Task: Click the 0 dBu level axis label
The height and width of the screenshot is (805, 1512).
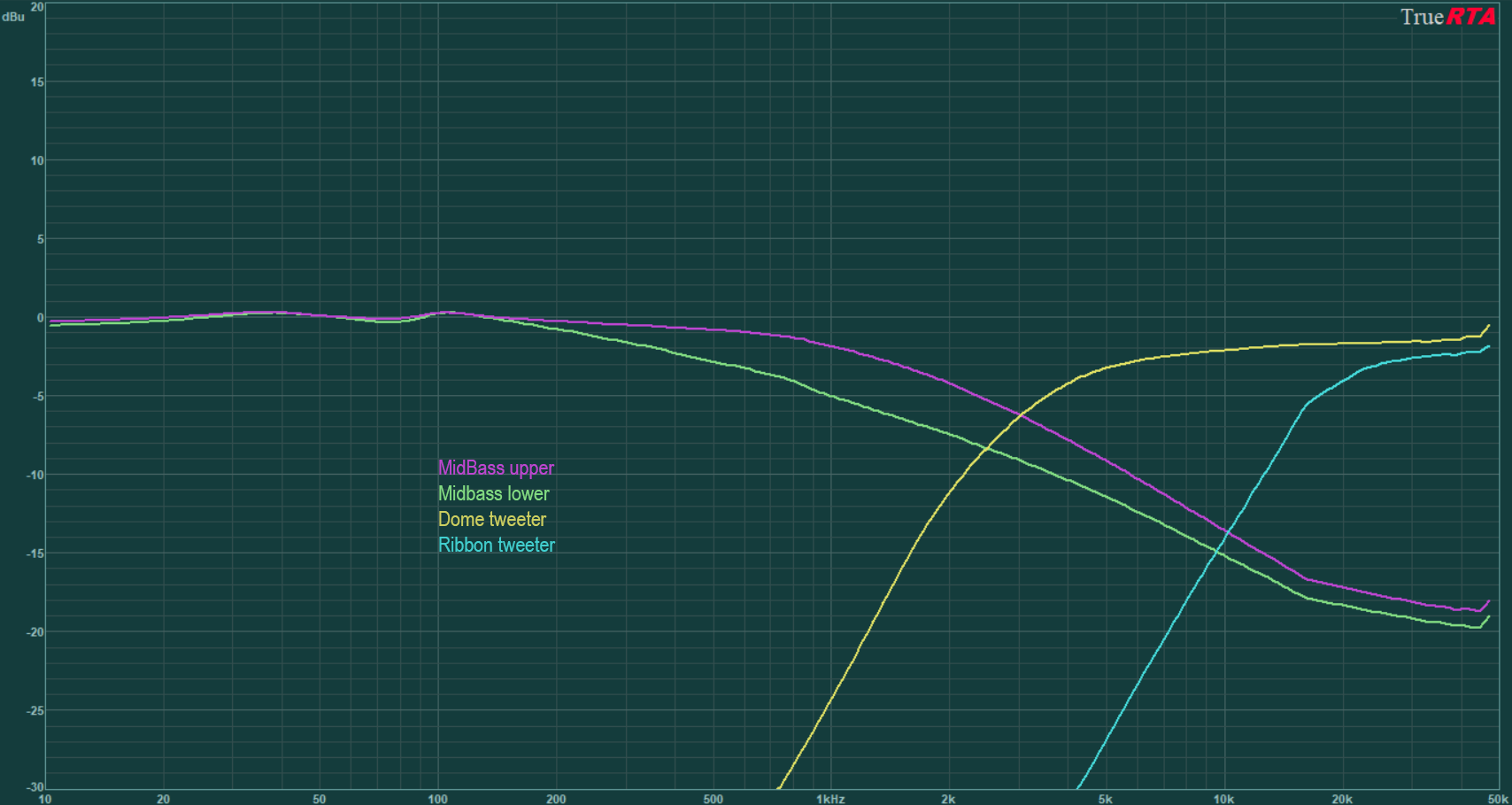Action: [x=40, y=318]
